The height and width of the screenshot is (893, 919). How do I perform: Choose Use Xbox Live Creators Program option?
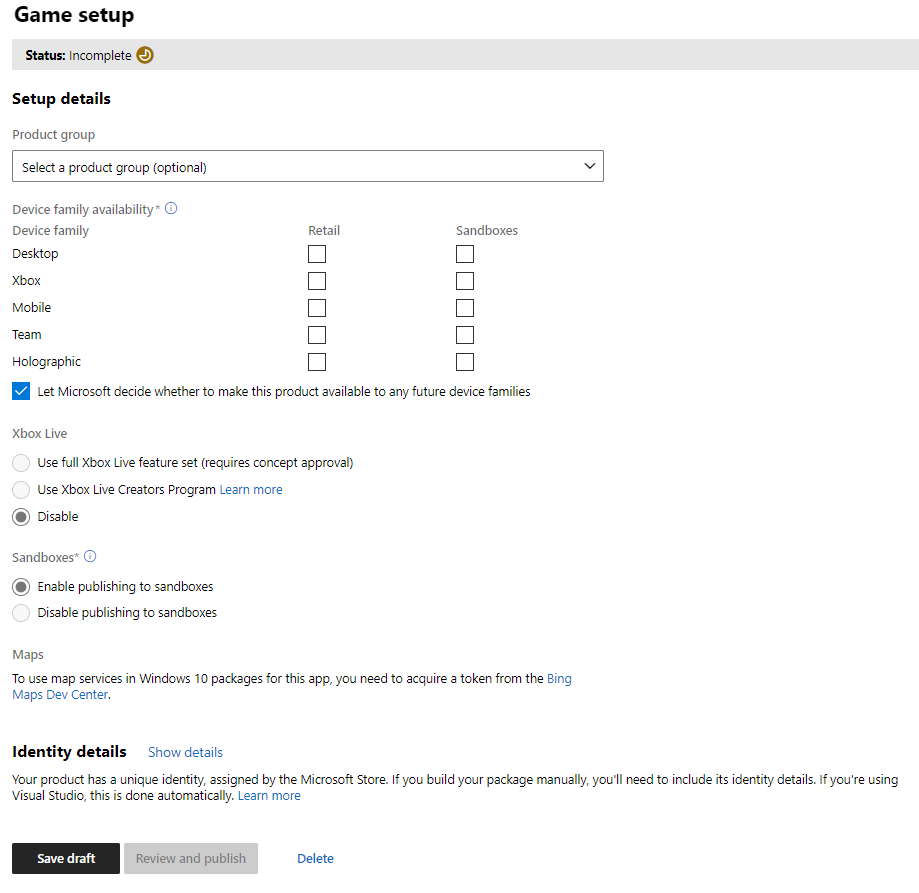tap(21, 490)
